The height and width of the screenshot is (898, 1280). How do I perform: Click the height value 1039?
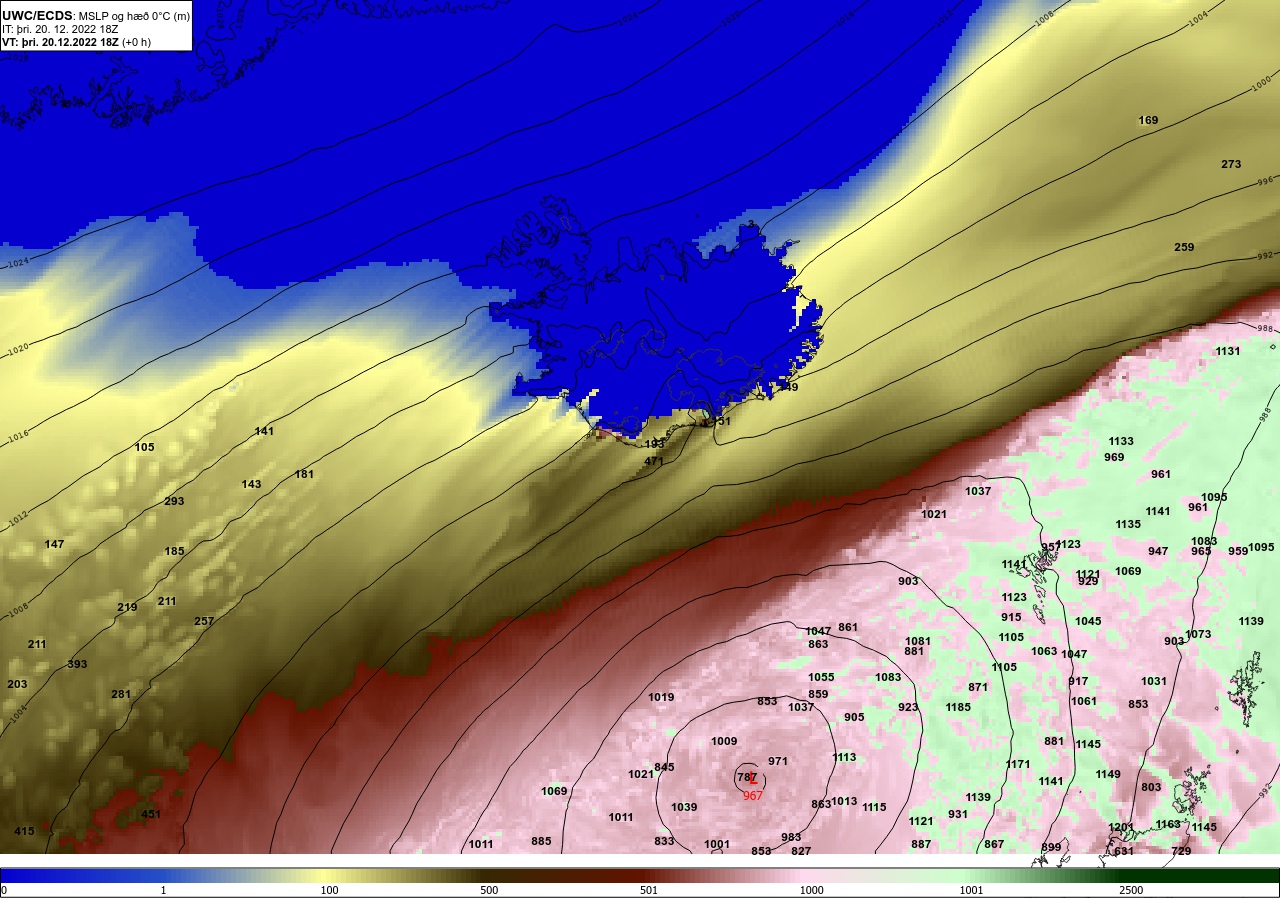(x=684, y=807)
